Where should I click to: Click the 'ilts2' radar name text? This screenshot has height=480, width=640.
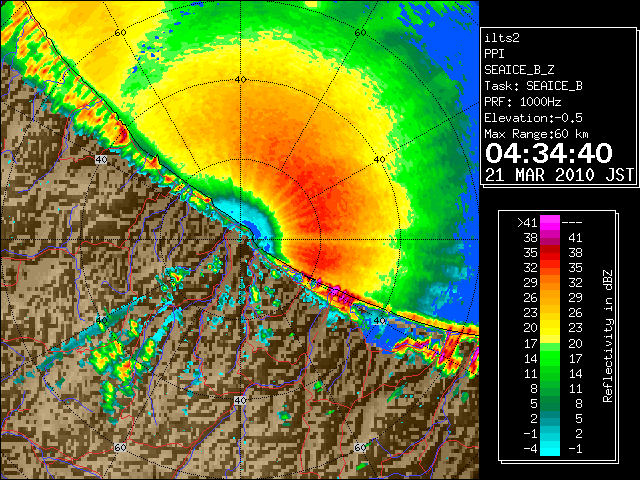point(502,38)
